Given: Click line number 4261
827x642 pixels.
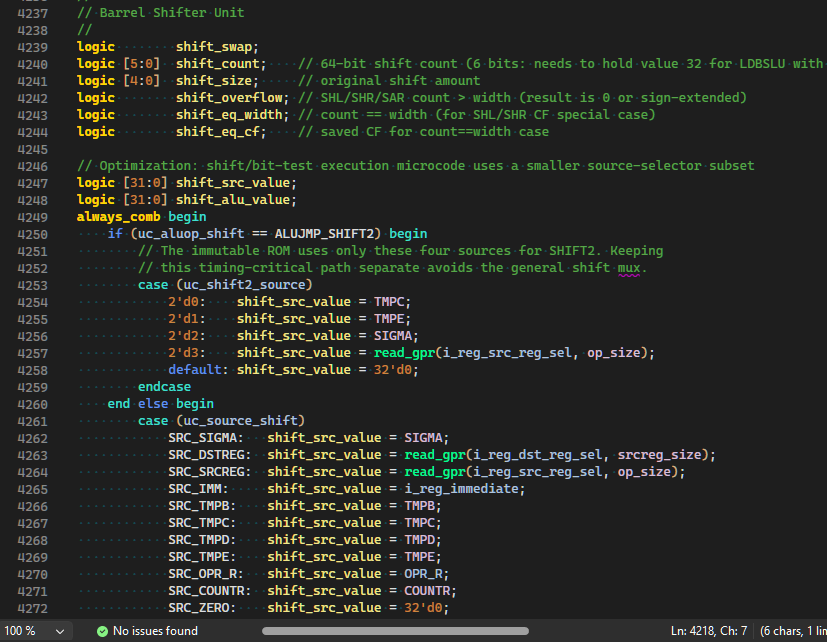Looking at the screenshot, I should [x=32, y=421].
